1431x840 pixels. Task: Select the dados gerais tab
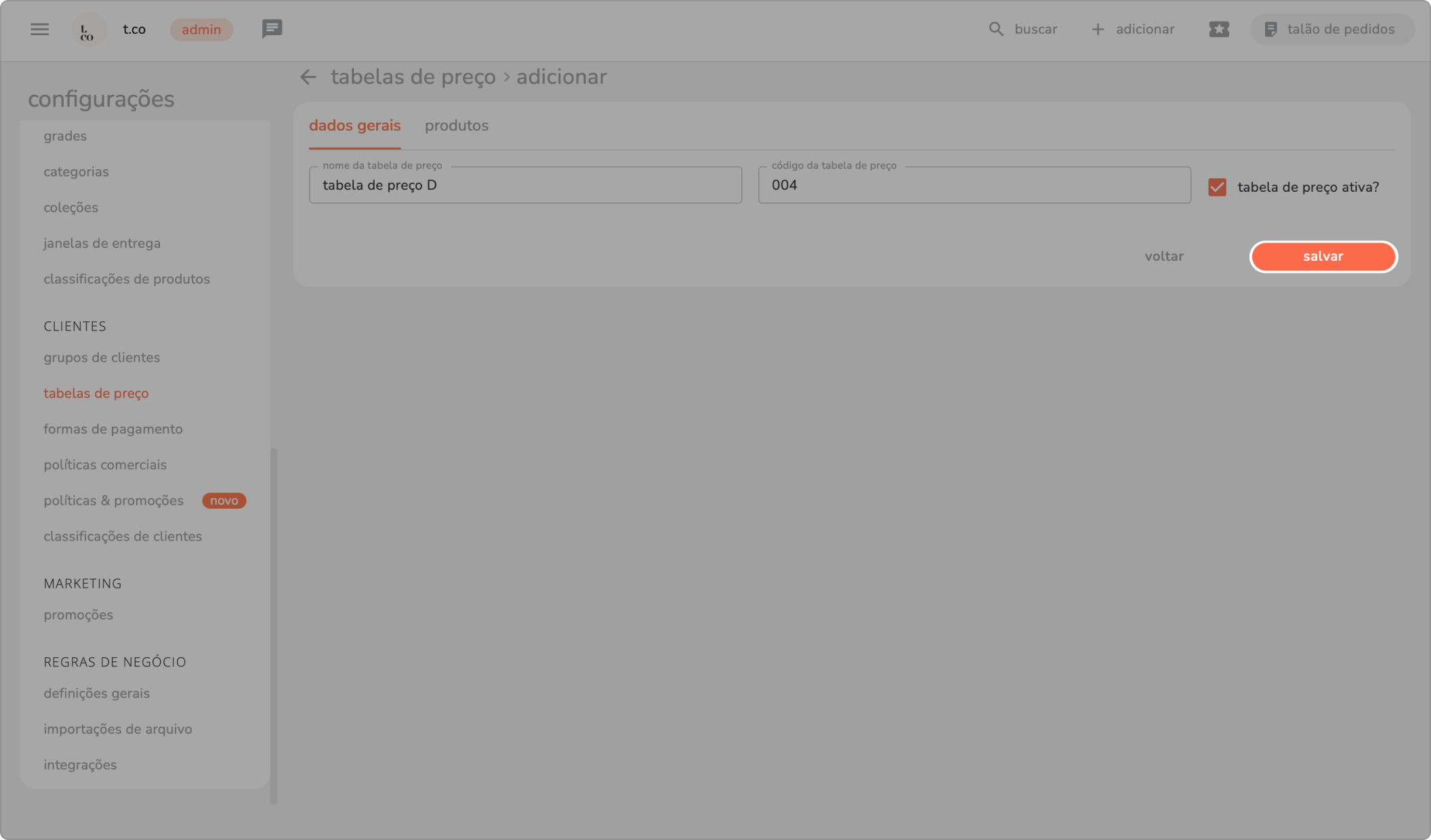click(354, 125)
